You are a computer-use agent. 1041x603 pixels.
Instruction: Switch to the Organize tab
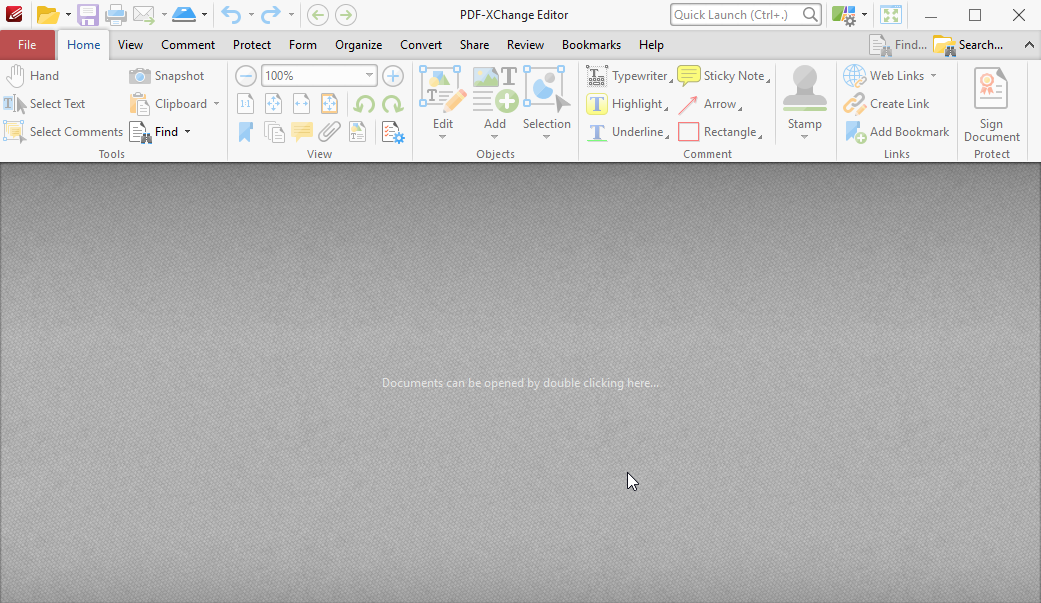359,44
